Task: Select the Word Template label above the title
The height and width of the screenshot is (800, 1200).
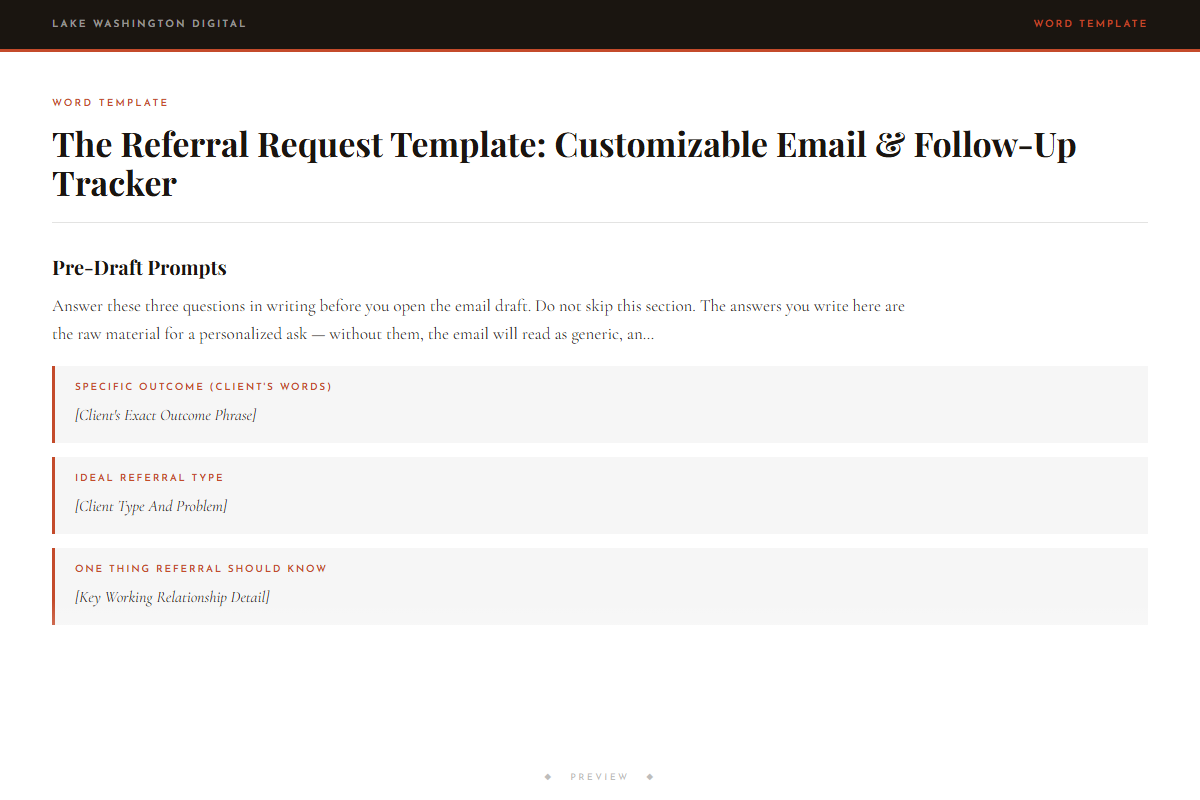Action: click(x=110, y=103)
